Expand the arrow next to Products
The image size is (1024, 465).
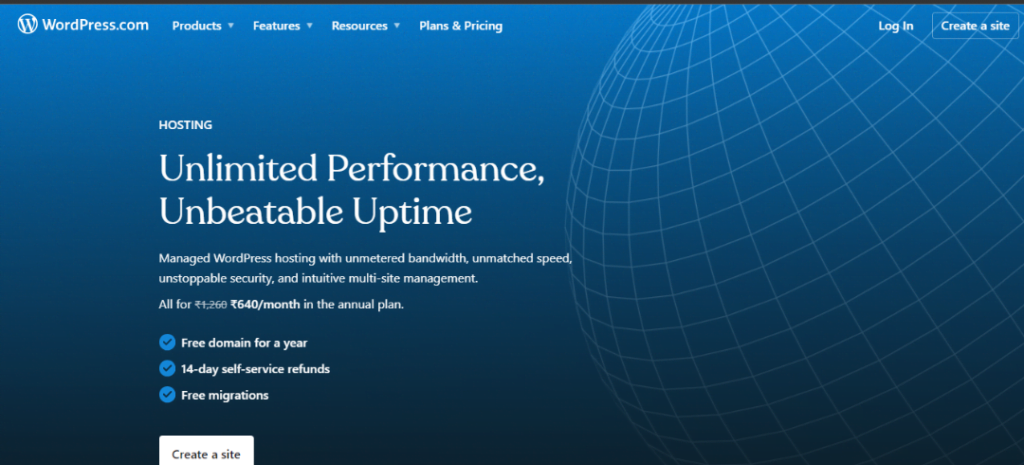pos(231,26)
